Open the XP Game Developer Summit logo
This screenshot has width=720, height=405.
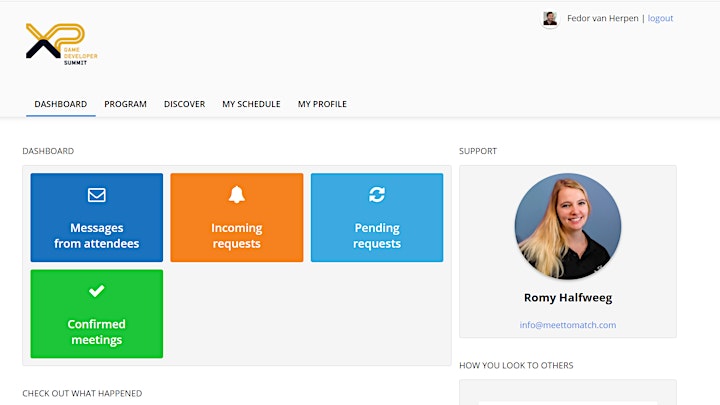click(x=62, y=44)
